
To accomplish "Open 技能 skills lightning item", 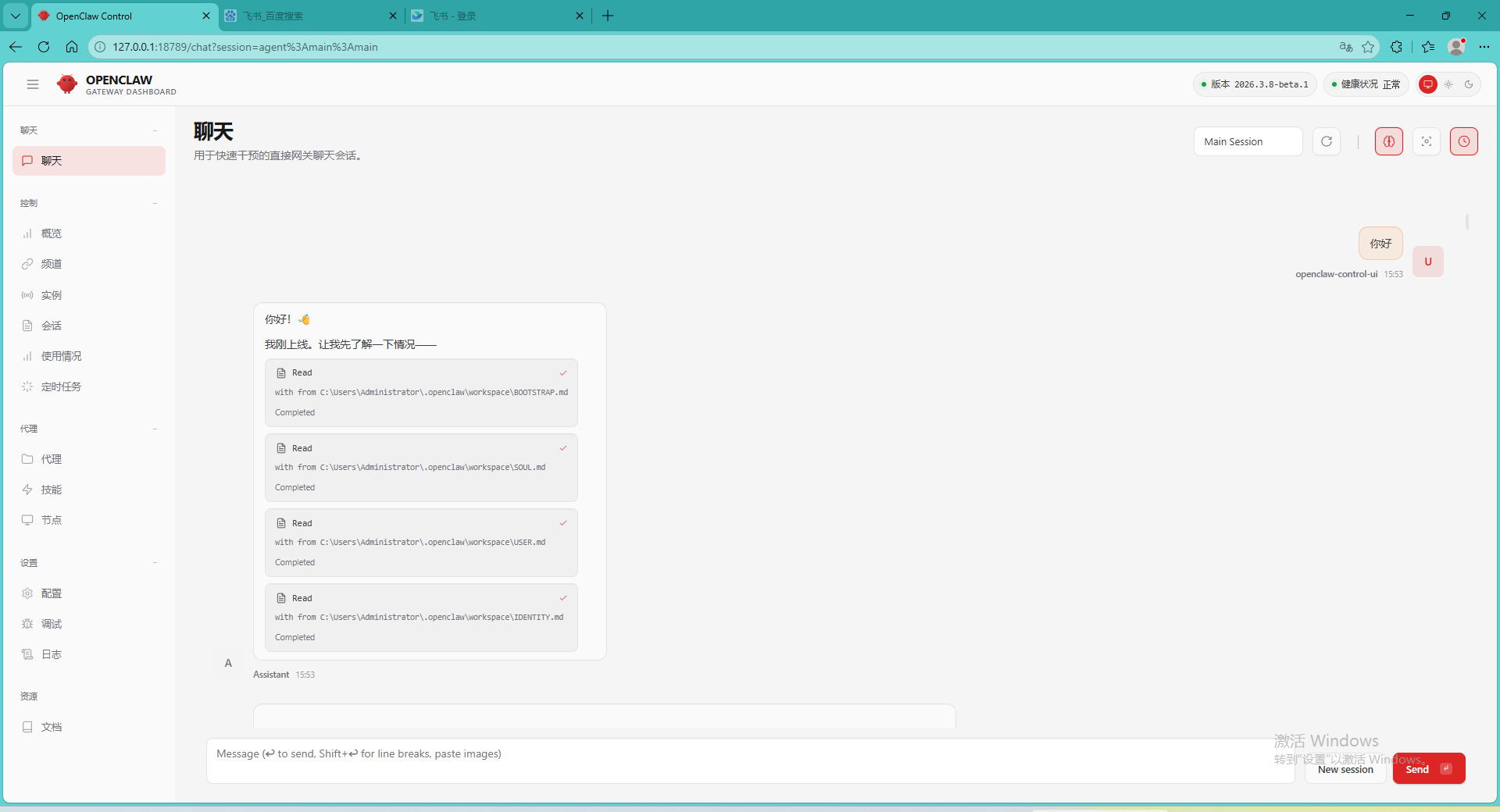I will tap(89, 490).
